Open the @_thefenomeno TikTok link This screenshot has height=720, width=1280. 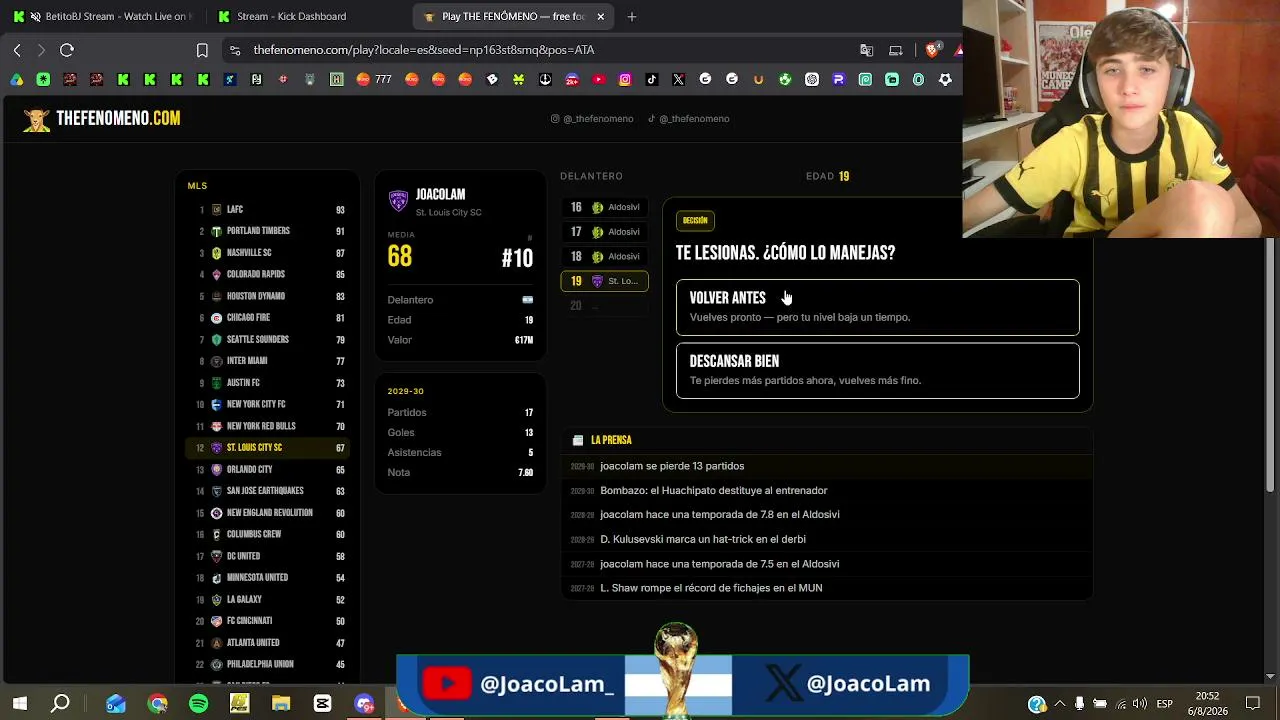coord(688,119)
